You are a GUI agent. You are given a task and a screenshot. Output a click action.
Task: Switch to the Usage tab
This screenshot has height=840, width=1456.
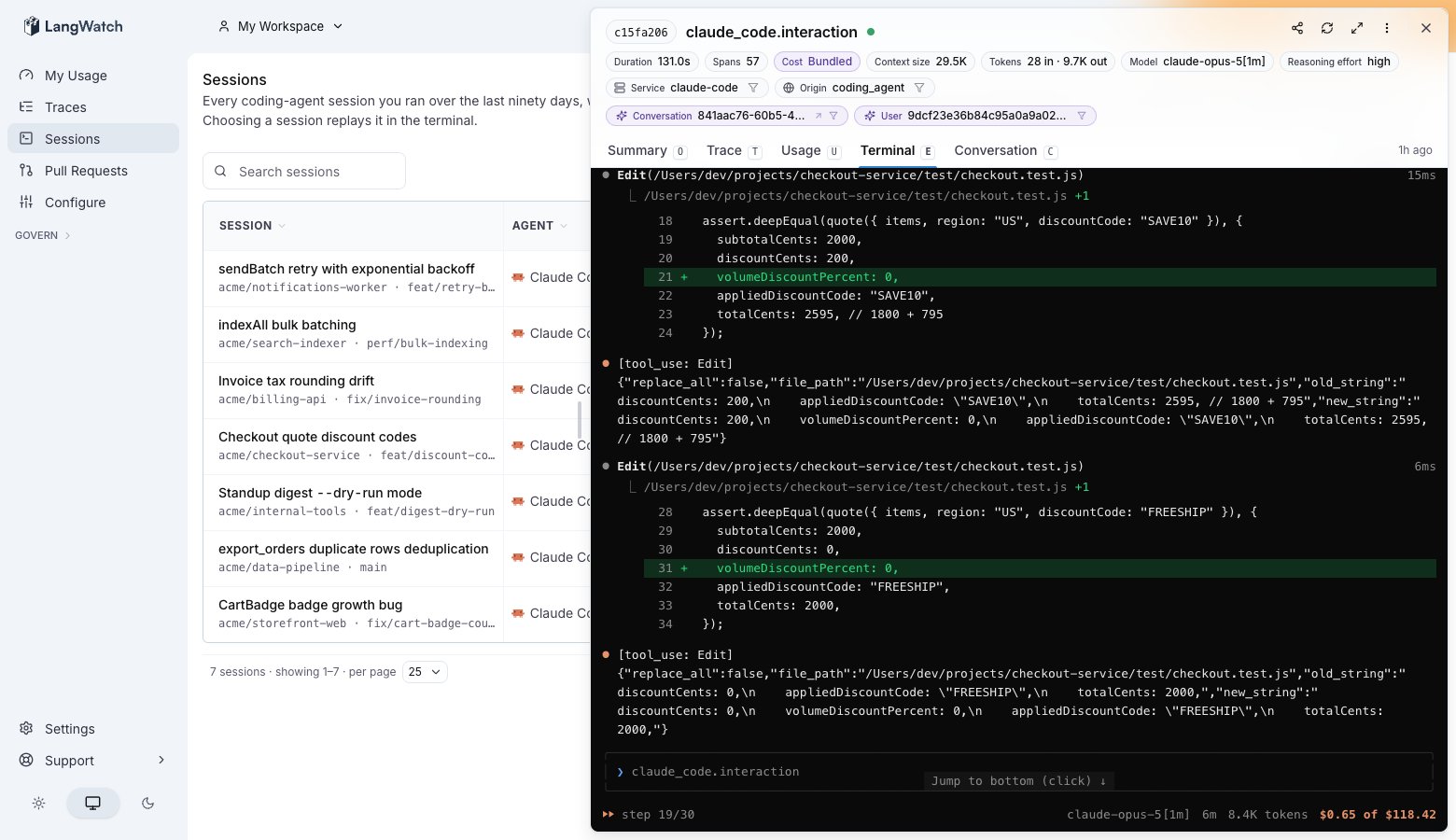pos(810,150)
